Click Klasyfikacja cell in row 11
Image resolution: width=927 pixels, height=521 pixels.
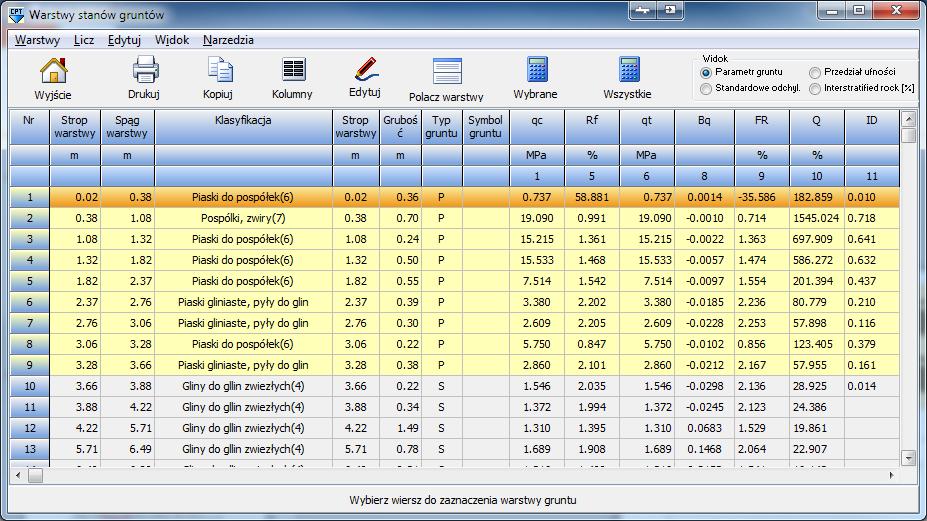244,407
